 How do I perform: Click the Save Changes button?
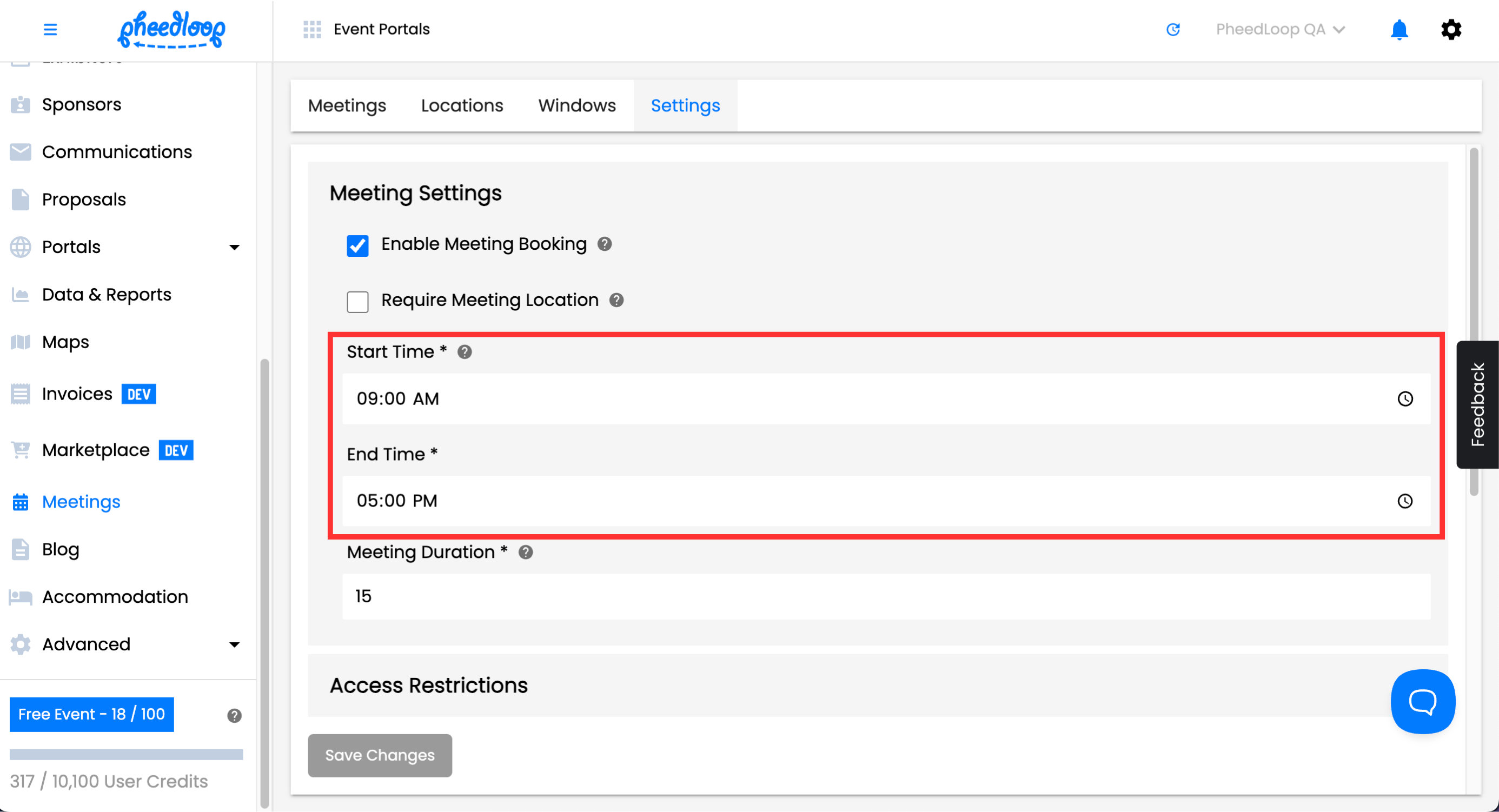coord(380,754)
